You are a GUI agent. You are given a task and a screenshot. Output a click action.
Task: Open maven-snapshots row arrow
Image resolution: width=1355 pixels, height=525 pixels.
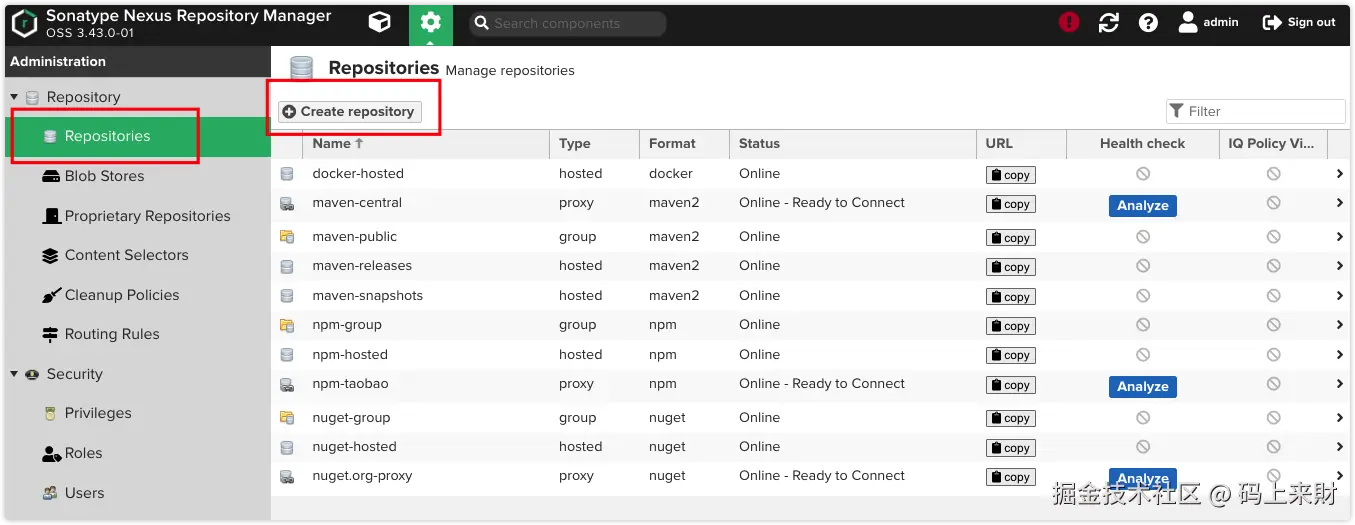pos(1339,296)
